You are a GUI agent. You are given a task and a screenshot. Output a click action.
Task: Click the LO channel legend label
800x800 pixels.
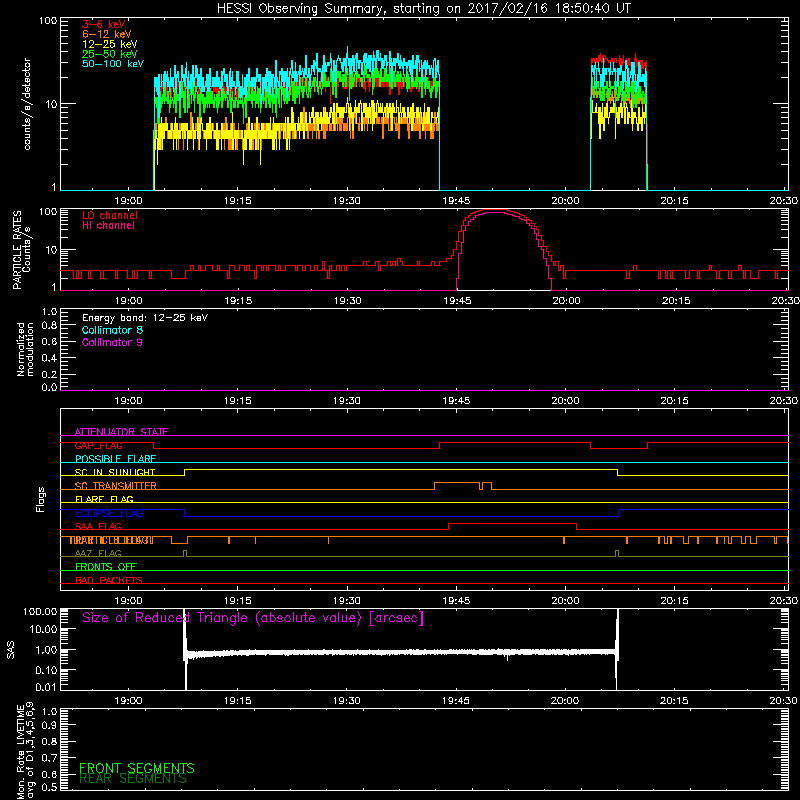click(110, 216)
